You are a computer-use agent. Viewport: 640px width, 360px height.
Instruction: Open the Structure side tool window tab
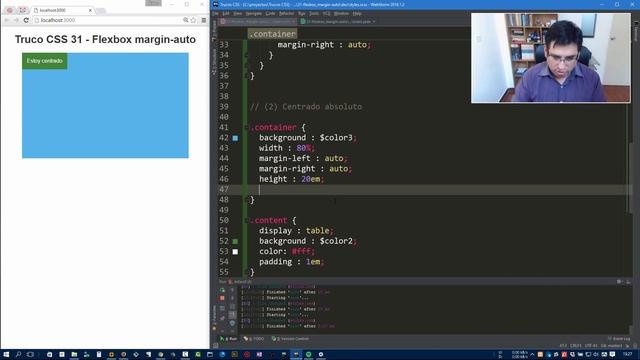(215, 62)
